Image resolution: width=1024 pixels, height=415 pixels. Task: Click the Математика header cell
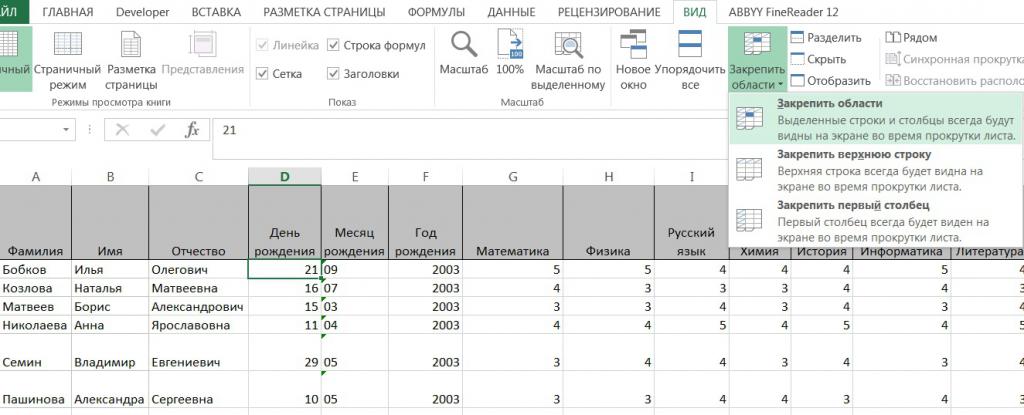click(513, 222)
